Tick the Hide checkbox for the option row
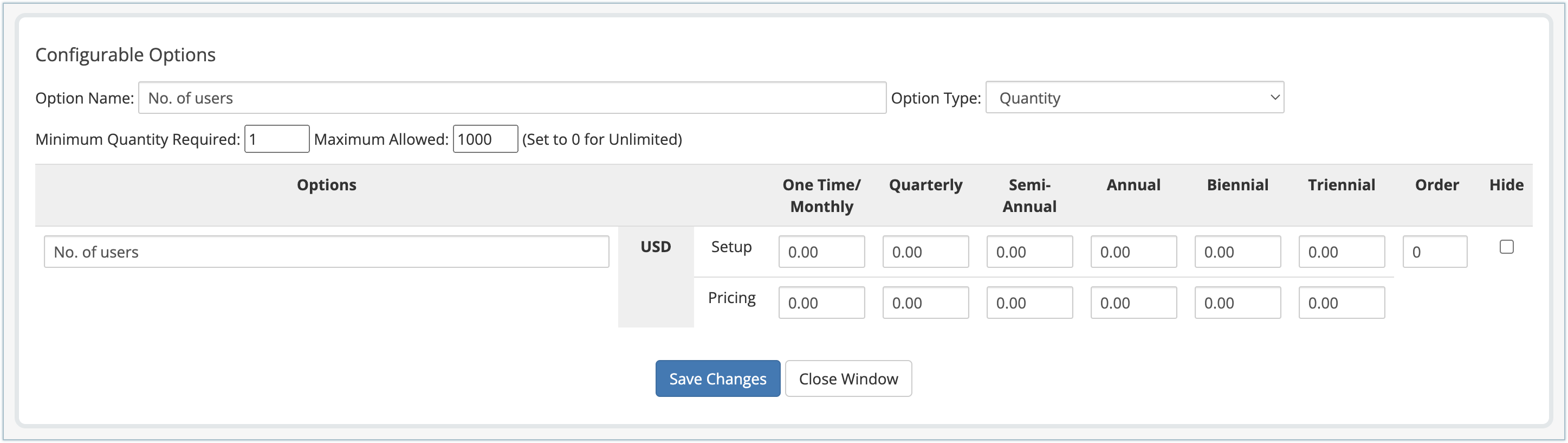 [x=1506, y=247]
